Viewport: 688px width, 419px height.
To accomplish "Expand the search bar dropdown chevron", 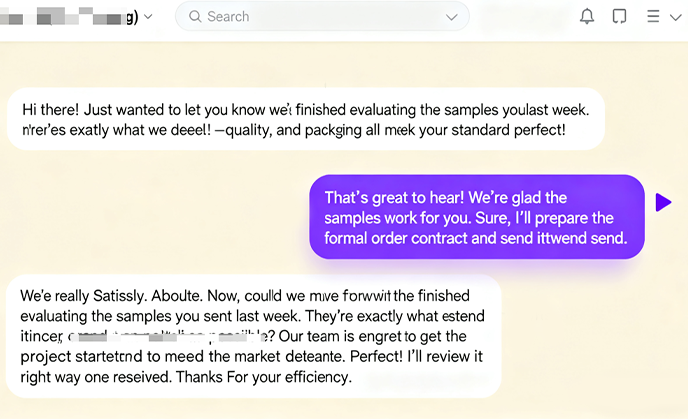I will (x=452, y=18).
